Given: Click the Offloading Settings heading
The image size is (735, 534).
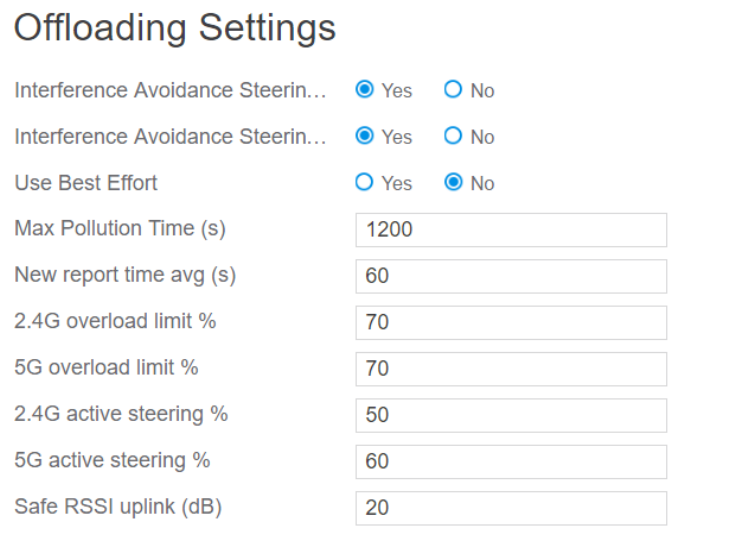Looking at the screenshot, I should coord(175,28).
